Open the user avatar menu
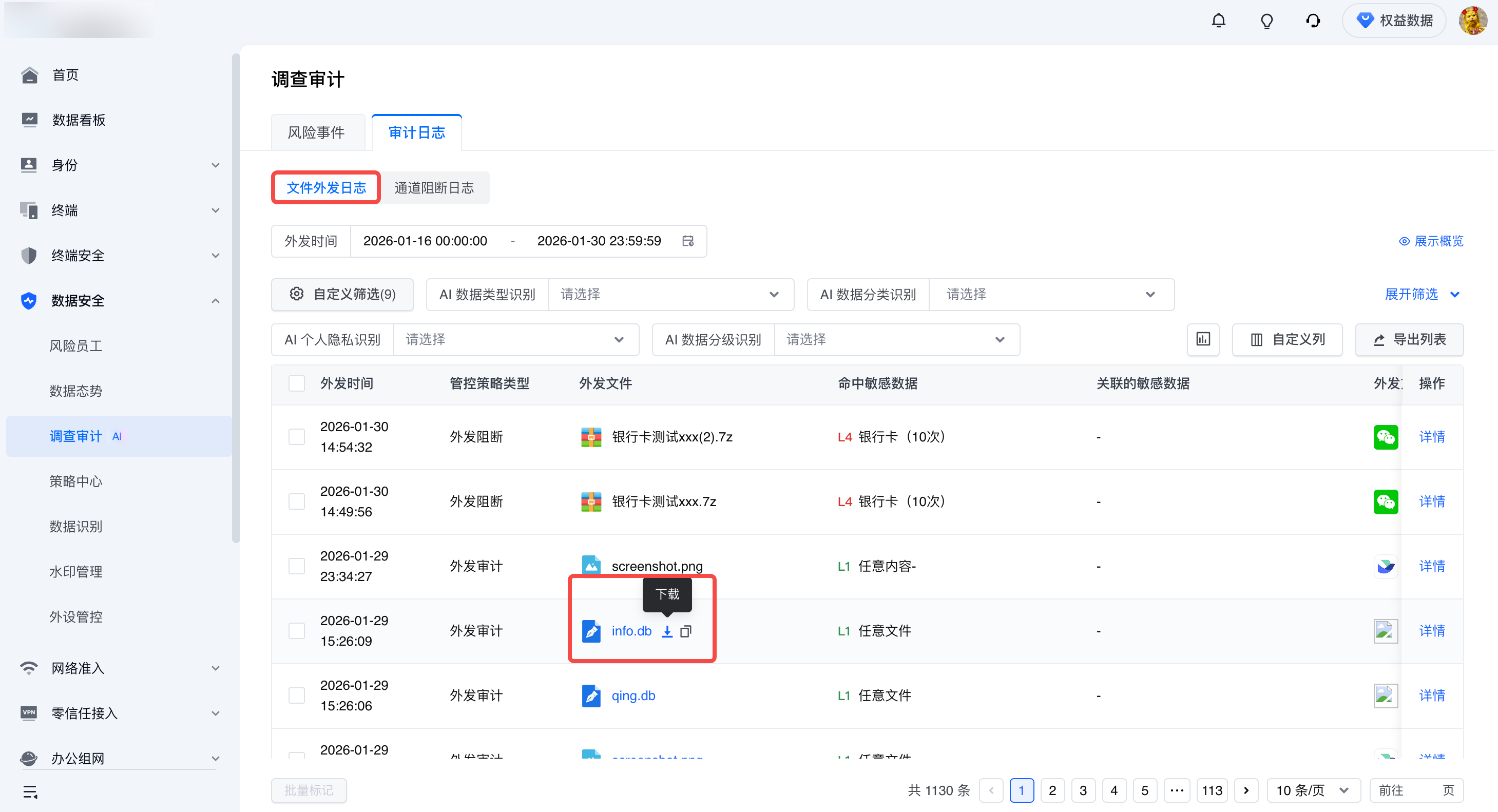 tap(1472, 21)
